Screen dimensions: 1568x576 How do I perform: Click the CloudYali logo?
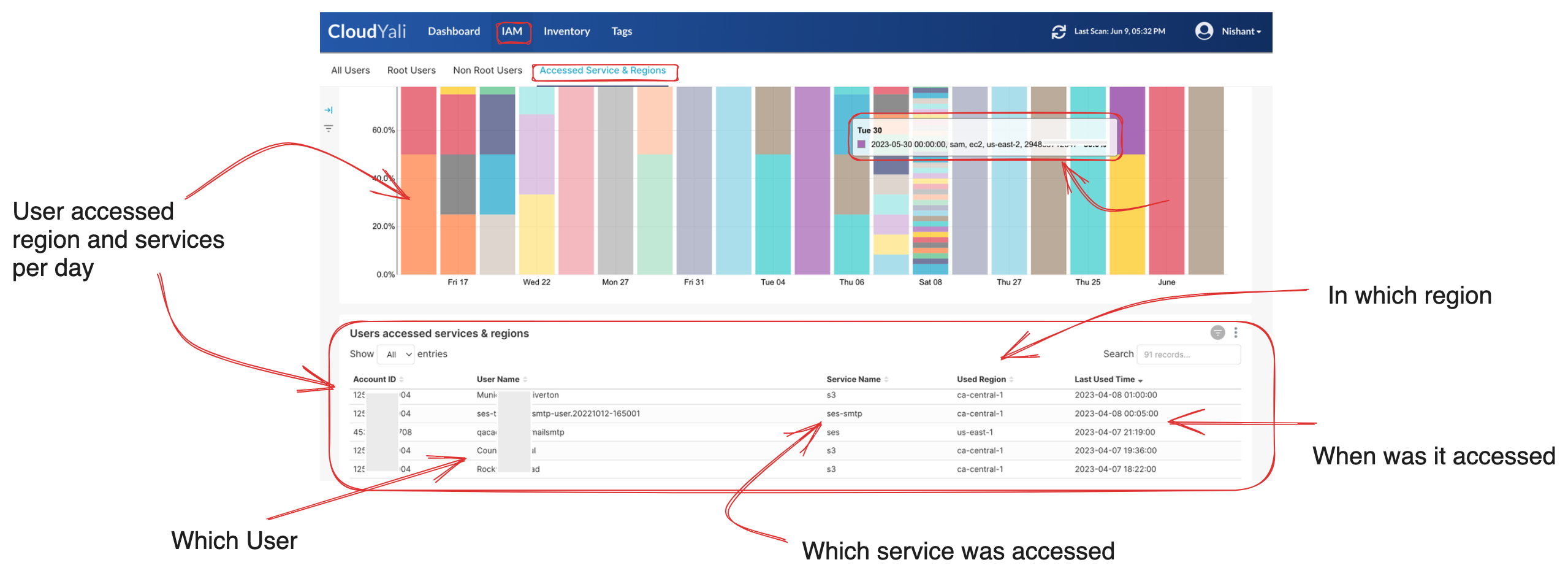point(368,31)
